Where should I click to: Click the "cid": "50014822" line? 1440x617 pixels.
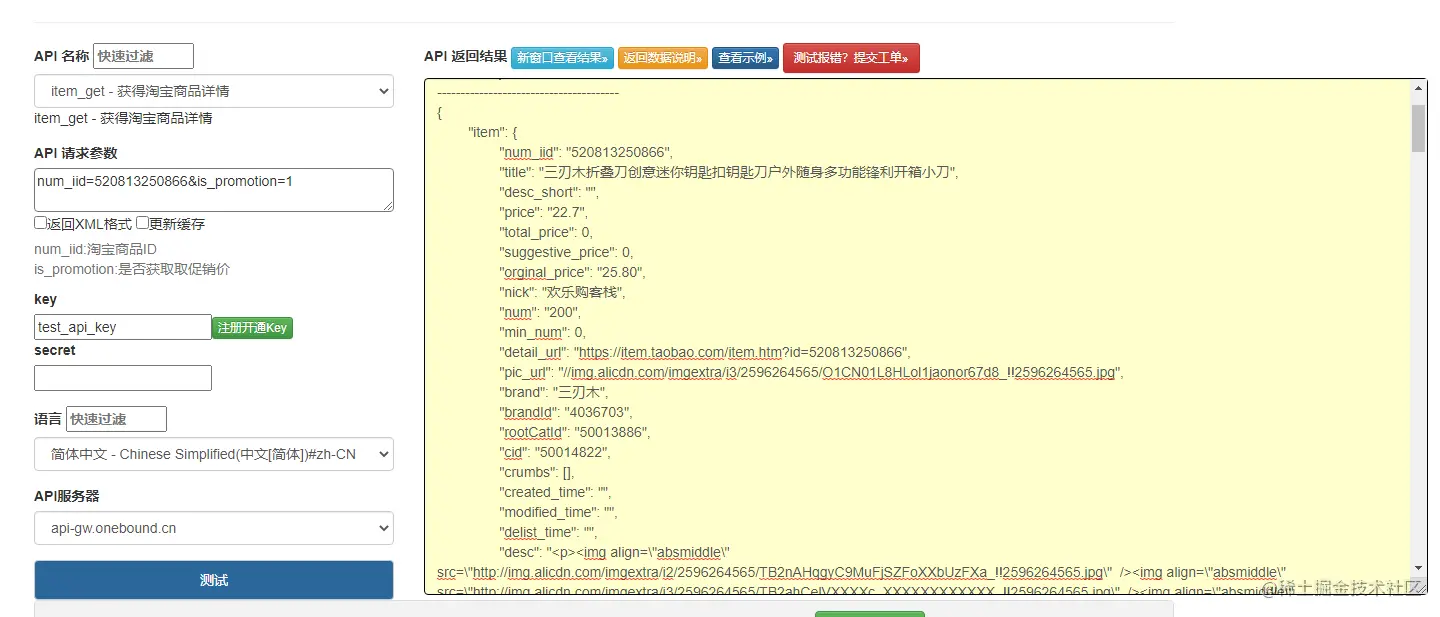click(555, 452)
